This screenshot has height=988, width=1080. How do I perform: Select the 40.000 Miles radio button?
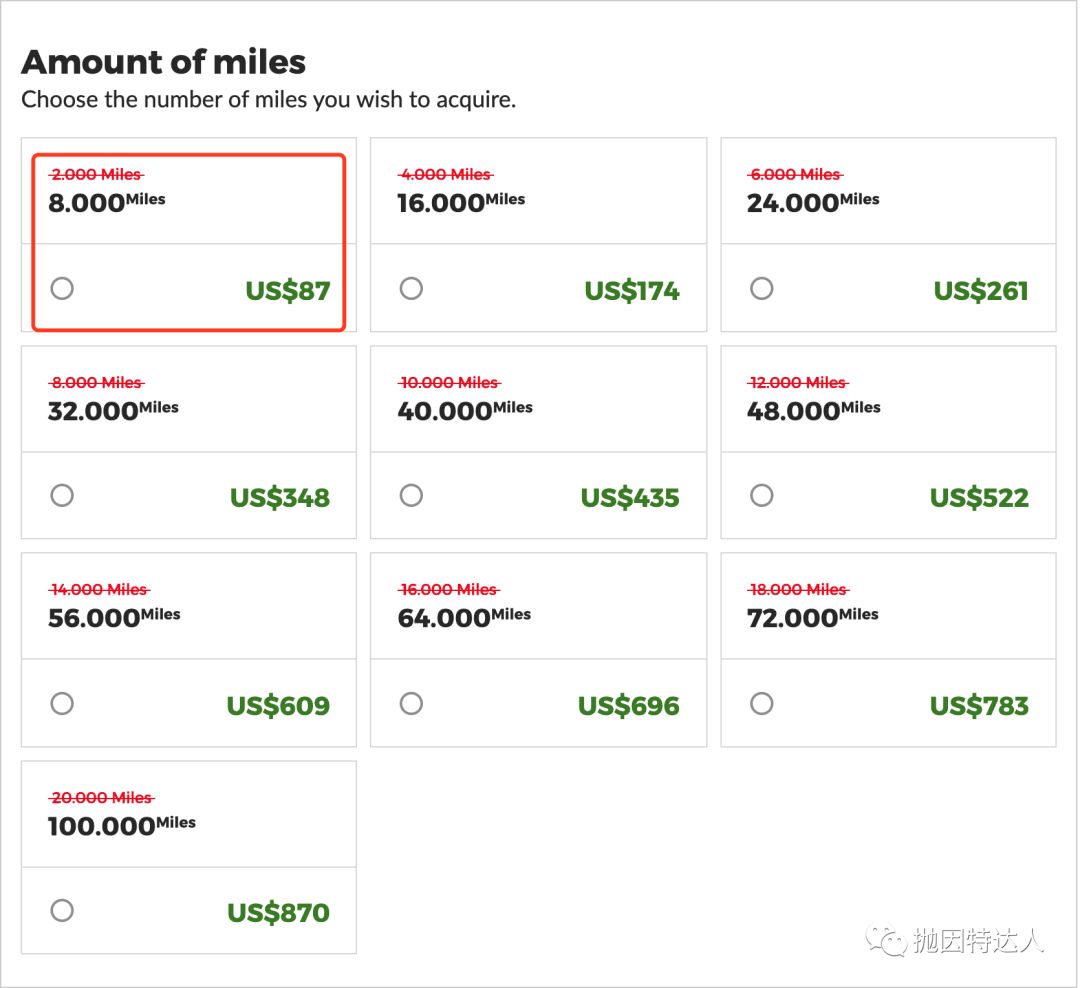411,496
